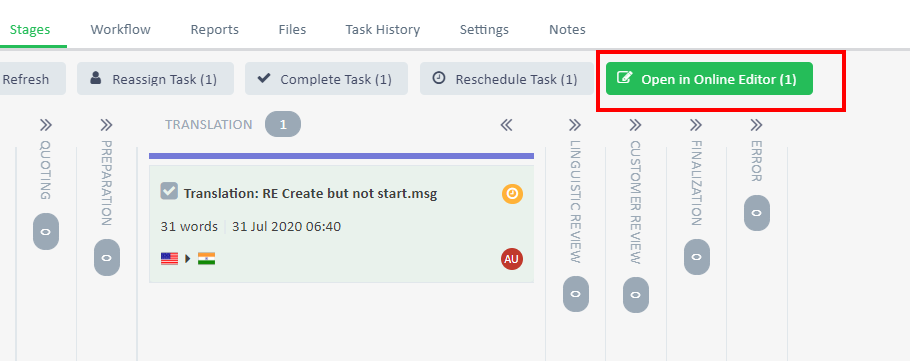The height and width of the screenshot is (361, 910).
Task: Expand the Linguistic Review stage column
Action: point(575,125)
